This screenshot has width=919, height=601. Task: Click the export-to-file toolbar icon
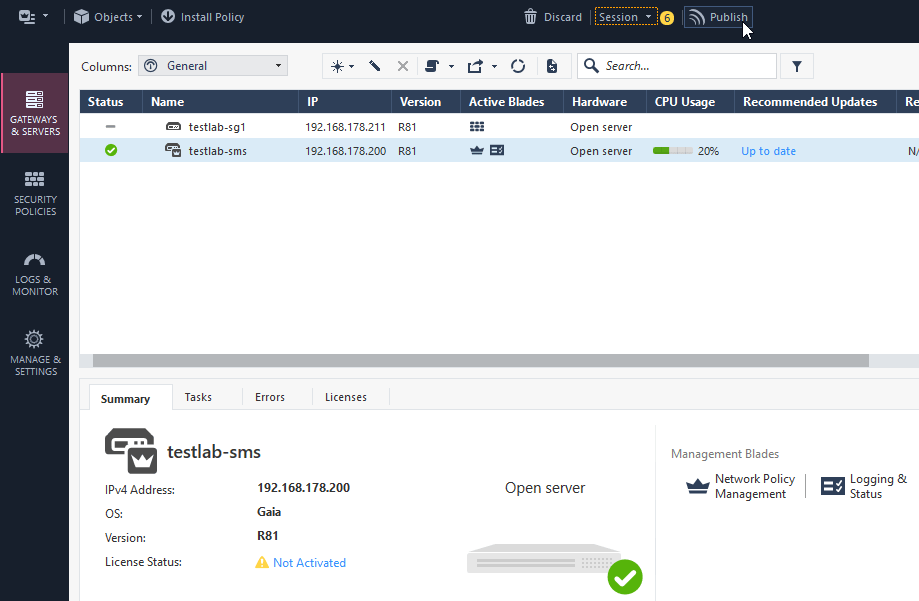pyautogui.click(x=552, y=66)
